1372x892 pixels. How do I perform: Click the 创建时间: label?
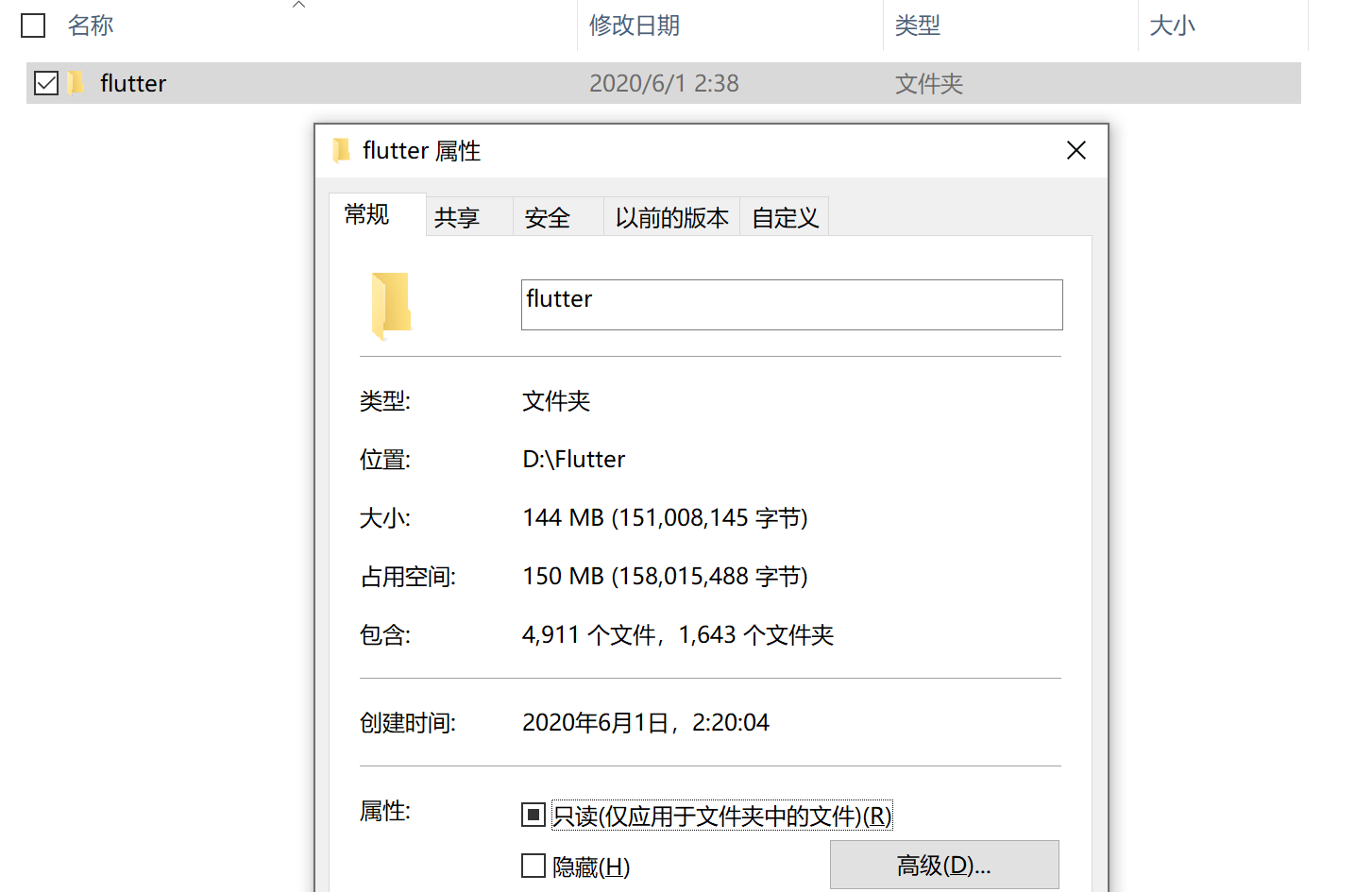pos(408,723)
